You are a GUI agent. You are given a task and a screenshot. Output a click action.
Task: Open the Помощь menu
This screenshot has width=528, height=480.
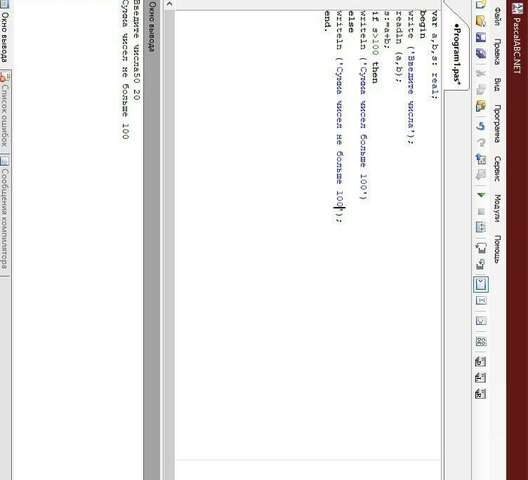(x=497, y=249)
